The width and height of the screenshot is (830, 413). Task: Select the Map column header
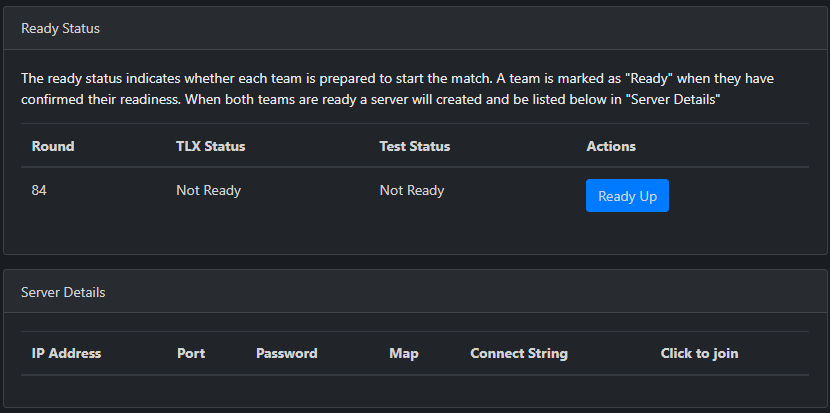[404, 353]
